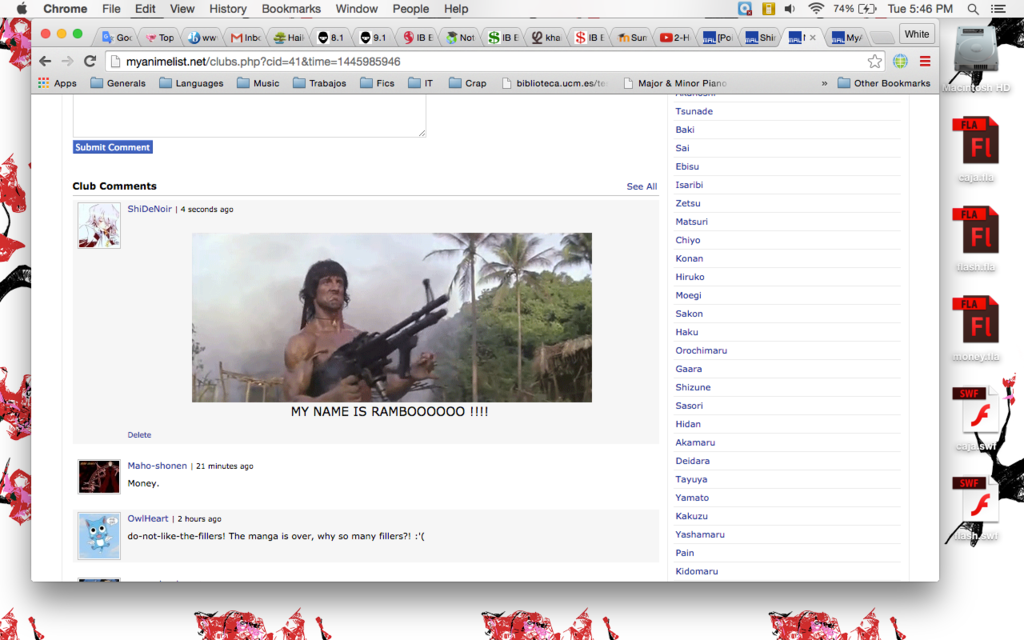Viewport: 1024px width, 640px height.
Task: Click the volume speaker icon in the menu bar
Action: pos(790,9)
